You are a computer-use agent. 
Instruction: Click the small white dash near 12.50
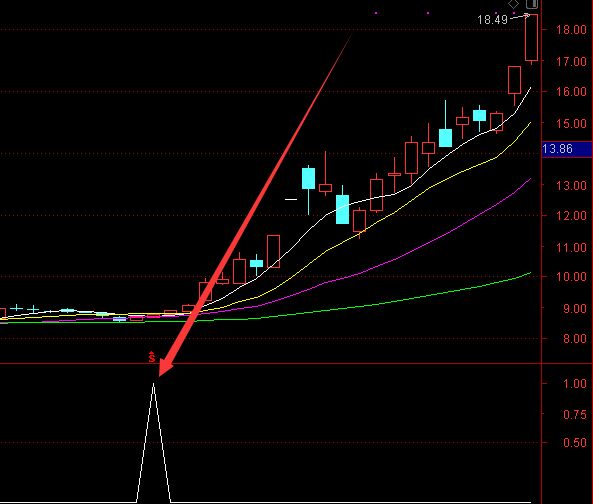pyautogui.click(x=291, y=199)
